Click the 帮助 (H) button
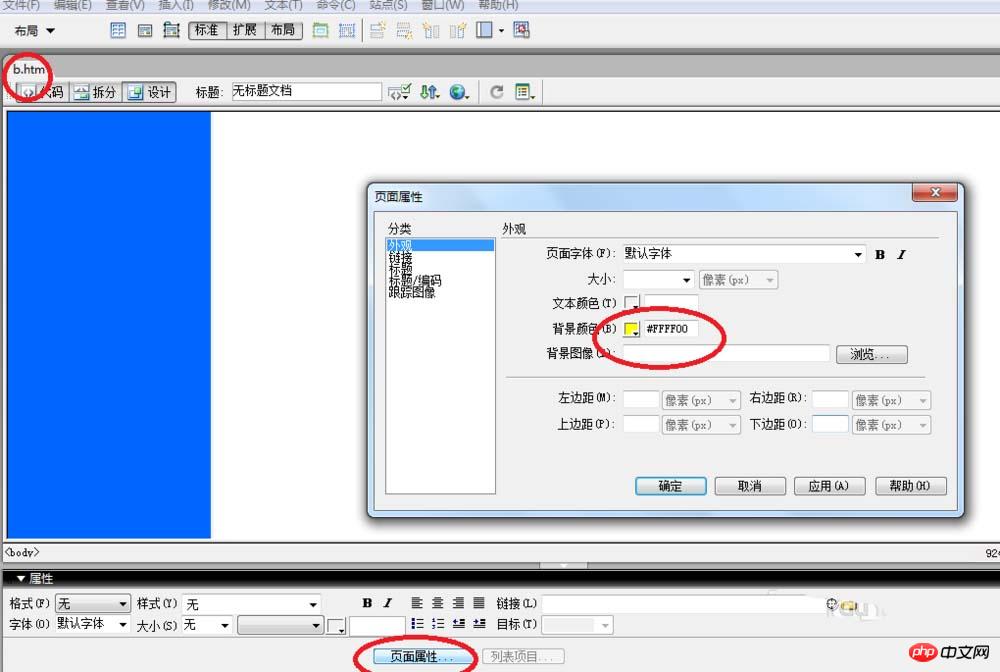This screenshot has width=1000, height=672. click(x=911, y=486)
